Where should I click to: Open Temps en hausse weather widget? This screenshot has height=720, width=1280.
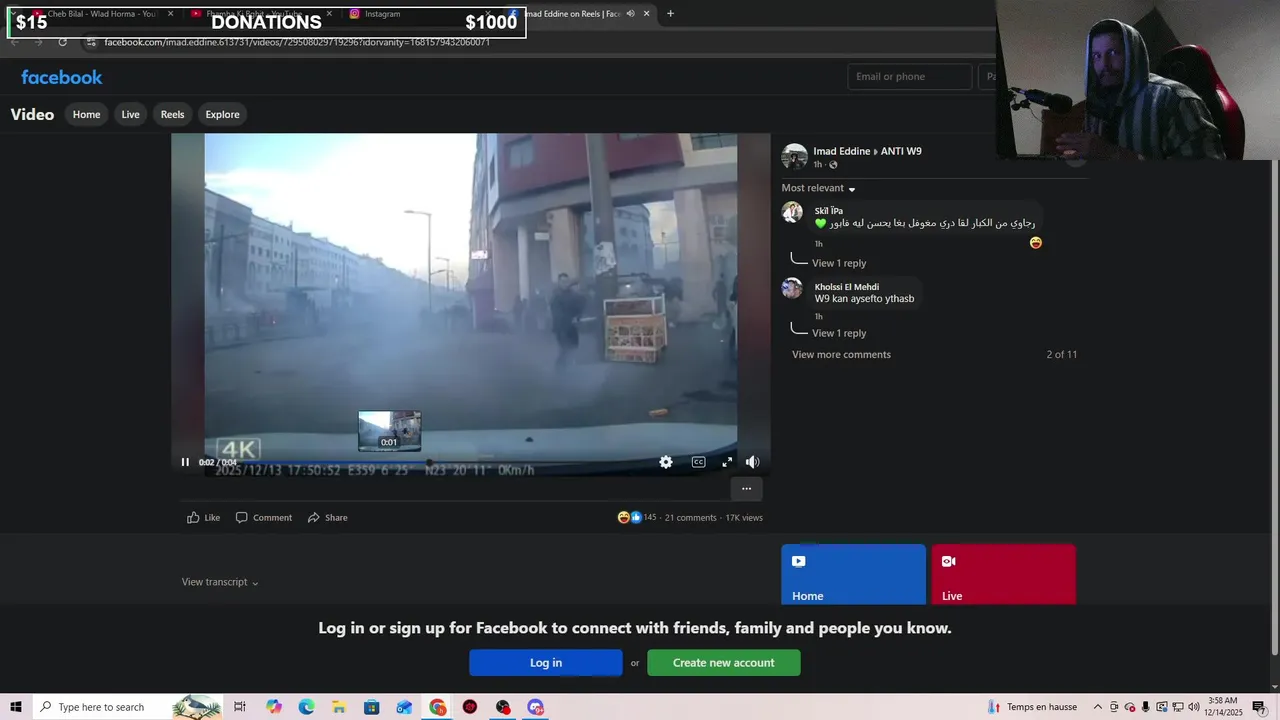[x=1033, y=707]
